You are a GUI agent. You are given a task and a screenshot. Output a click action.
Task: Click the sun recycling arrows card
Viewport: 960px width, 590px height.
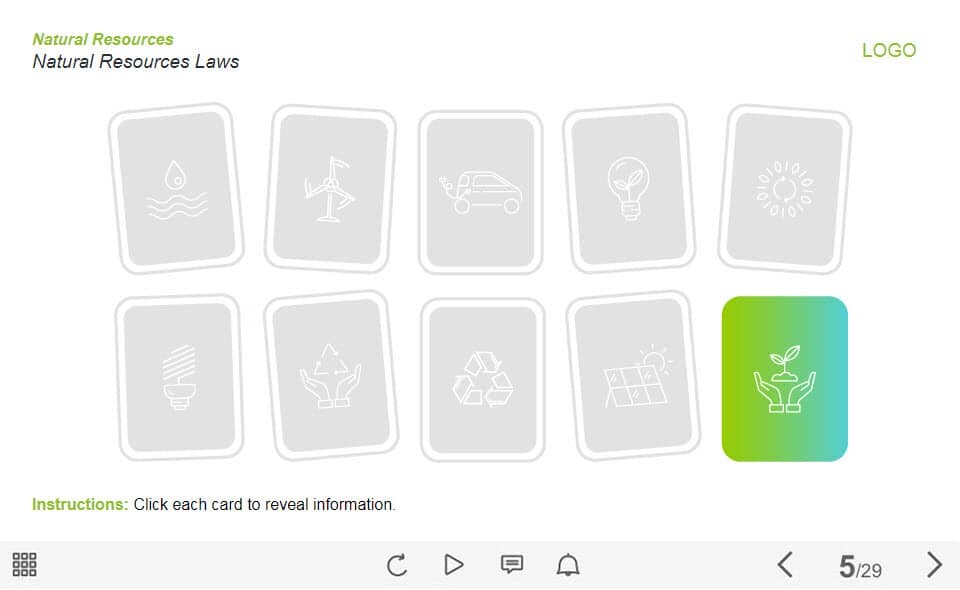(784, 189)
